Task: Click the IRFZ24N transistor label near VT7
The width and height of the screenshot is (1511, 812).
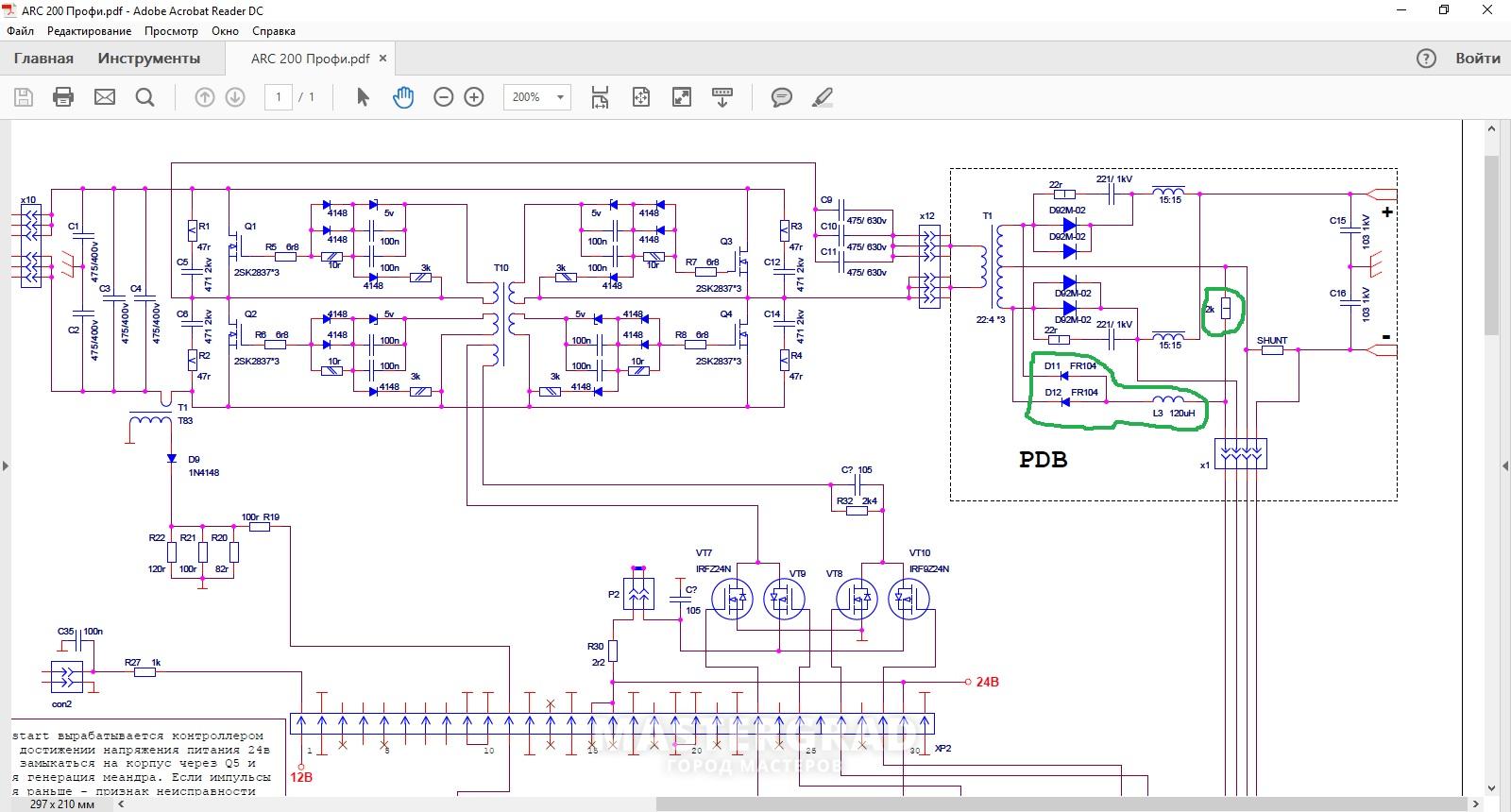Action: tap(713, 569)
